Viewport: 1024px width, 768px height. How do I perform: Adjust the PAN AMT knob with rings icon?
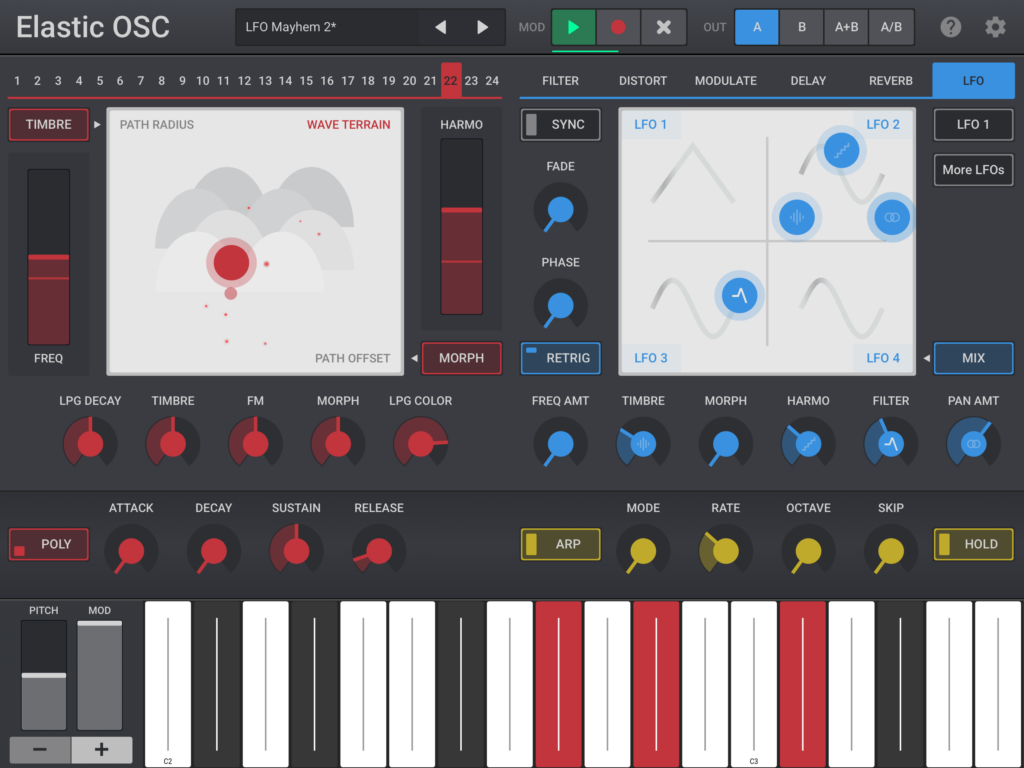tap(973, 443)
